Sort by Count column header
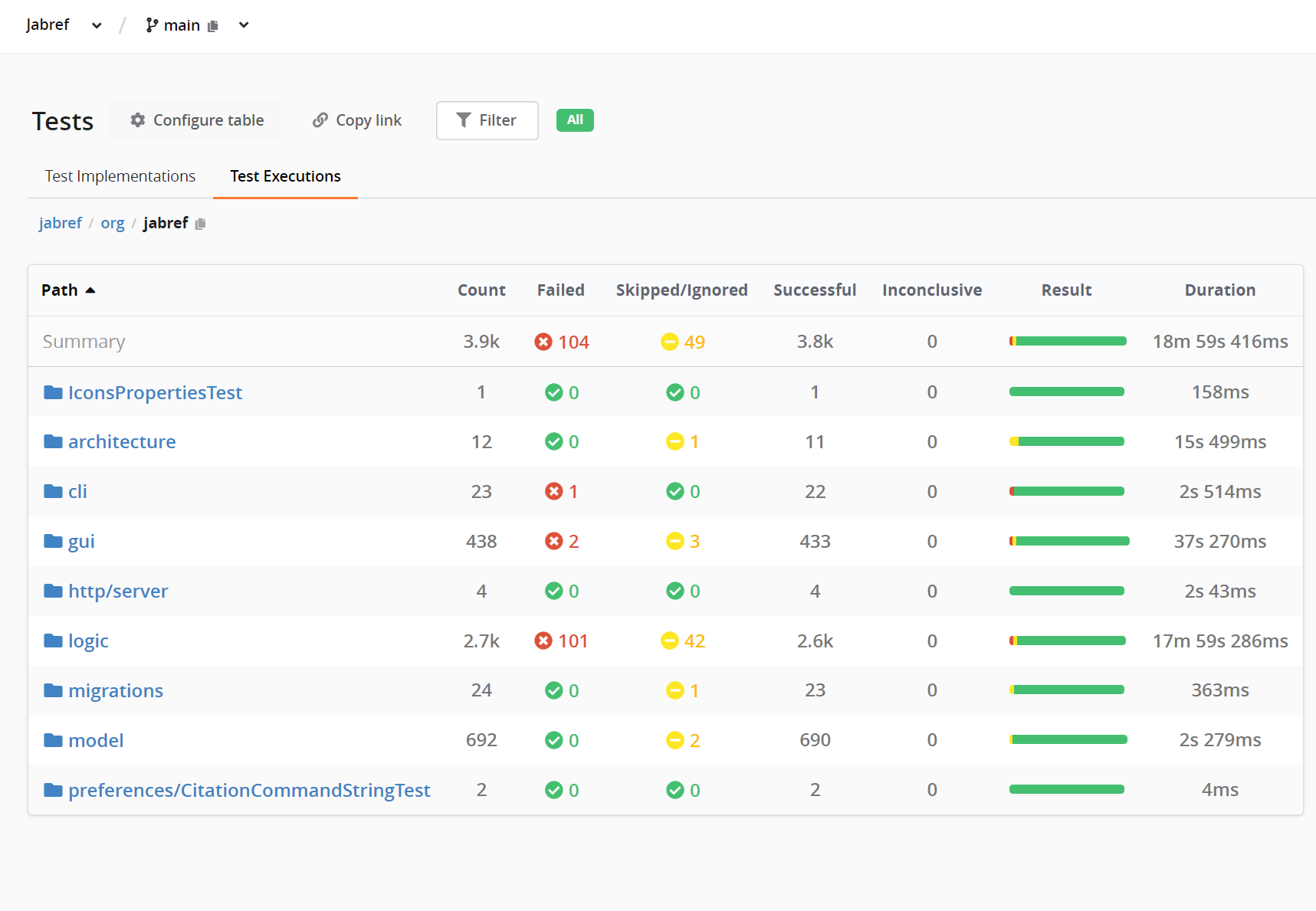 coord(481,290)
